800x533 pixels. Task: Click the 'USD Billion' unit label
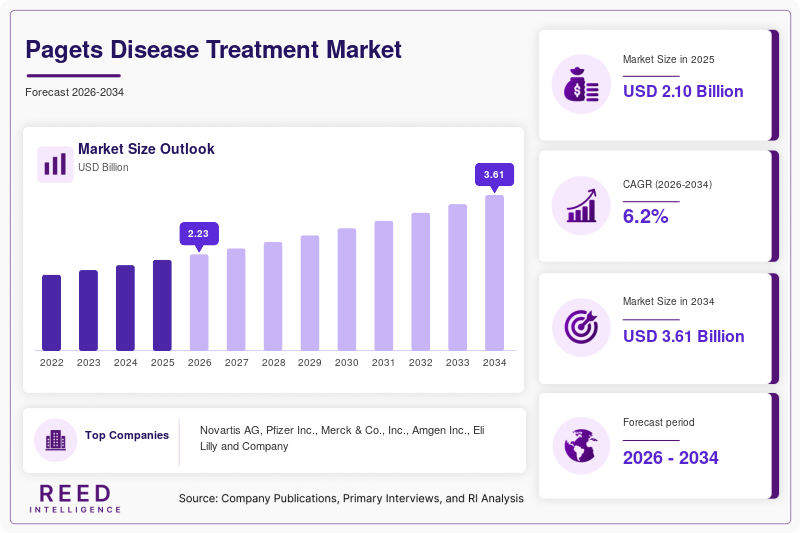coord(103,167)
